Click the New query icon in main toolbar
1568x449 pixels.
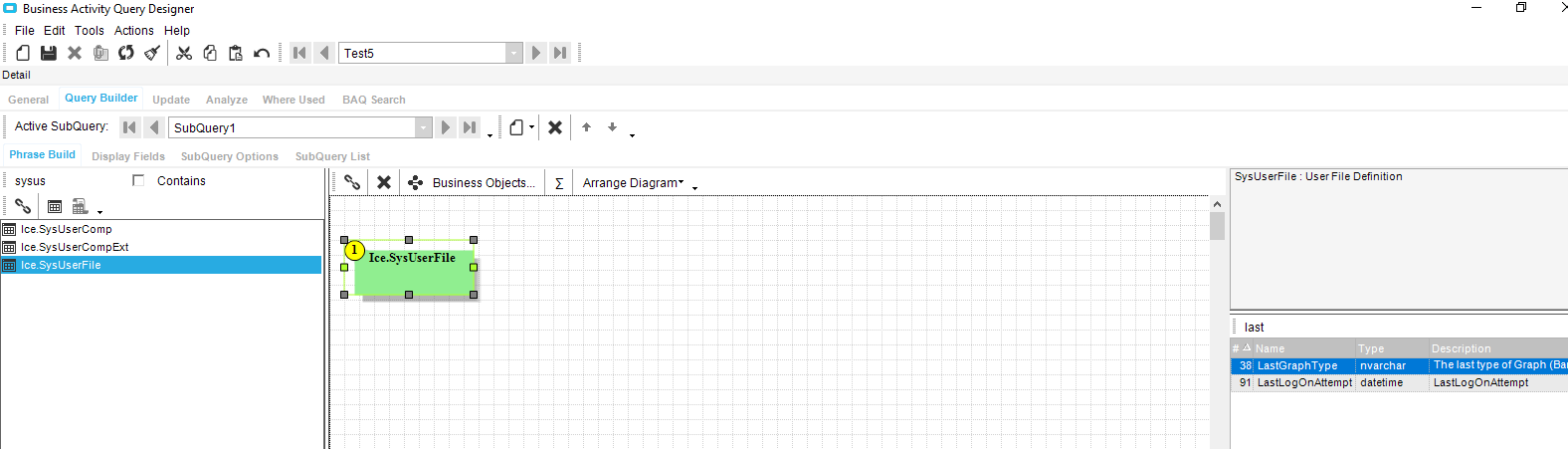[x=23, y=53]
